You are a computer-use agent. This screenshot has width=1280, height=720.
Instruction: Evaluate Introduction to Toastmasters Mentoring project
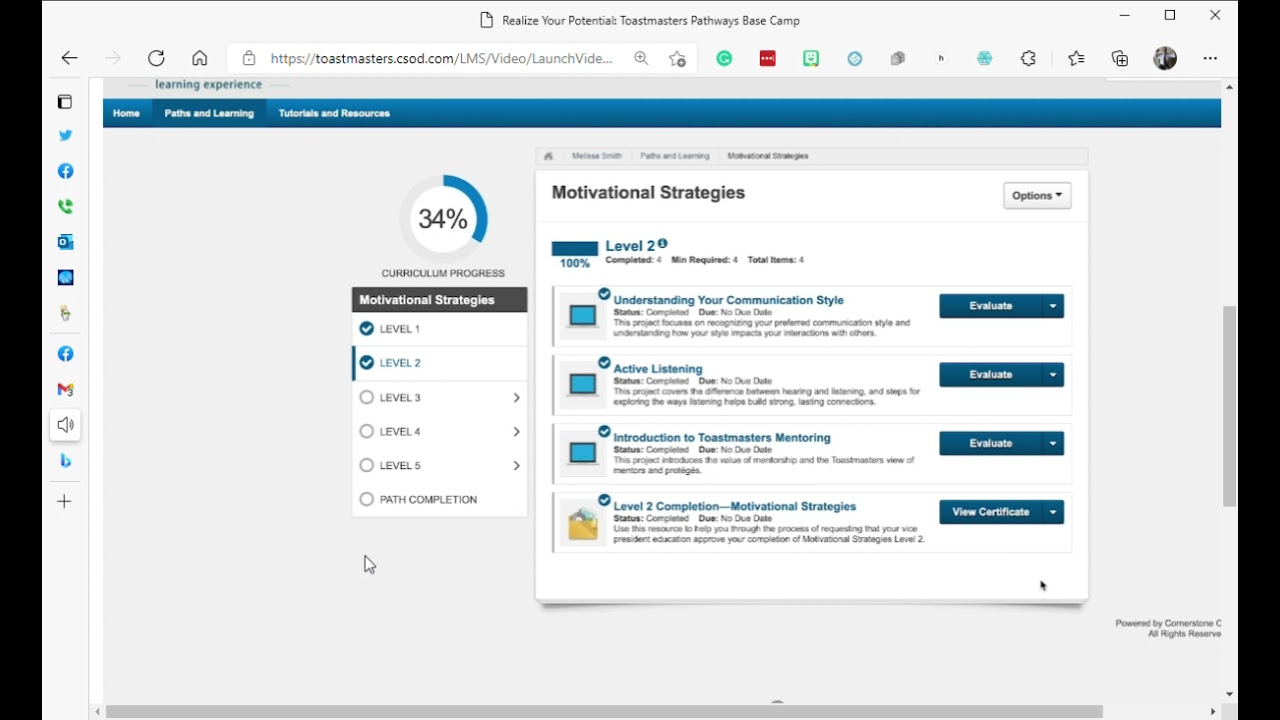point(990,443)
